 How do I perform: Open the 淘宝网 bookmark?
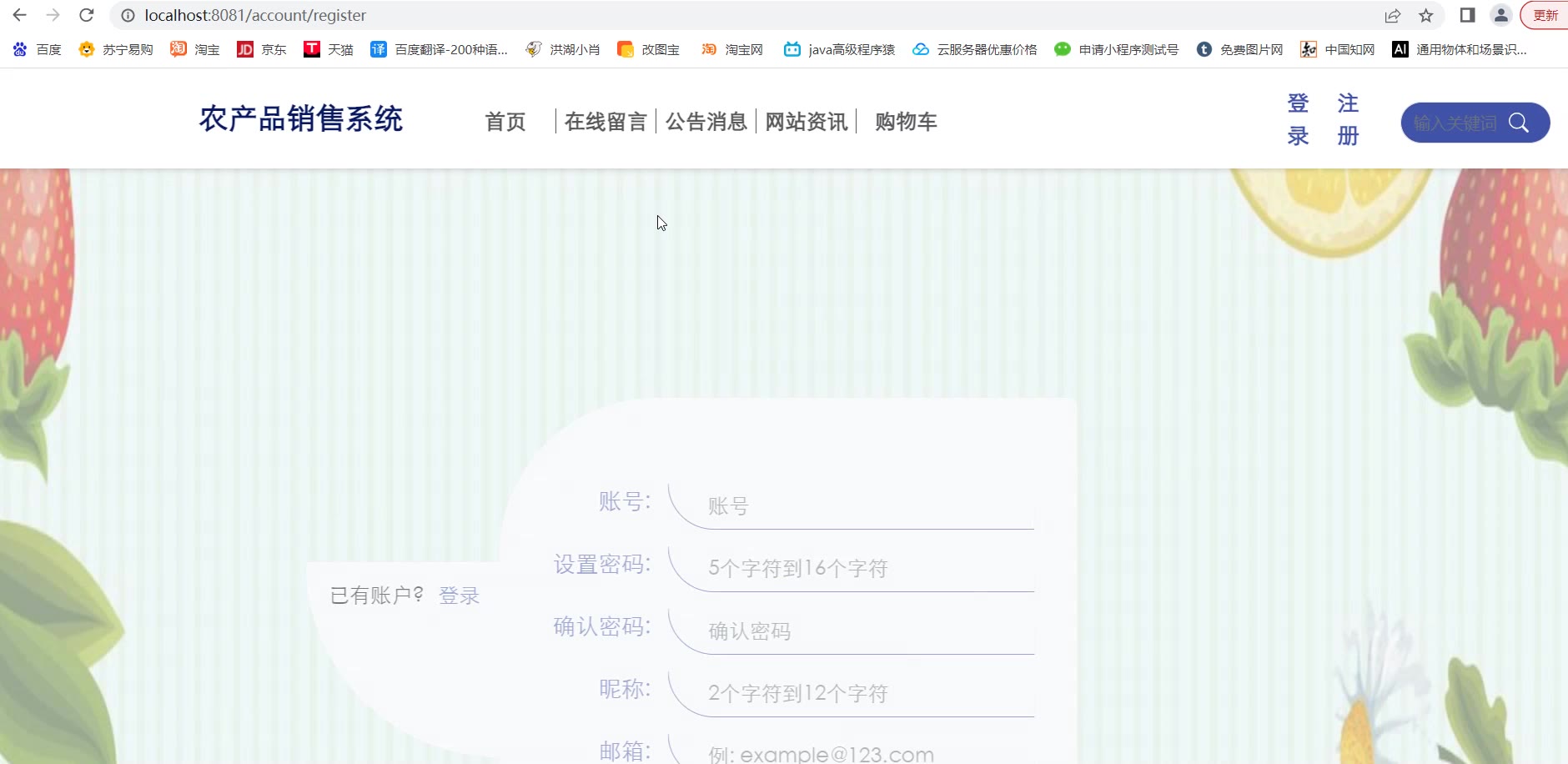tap(732, 49)
